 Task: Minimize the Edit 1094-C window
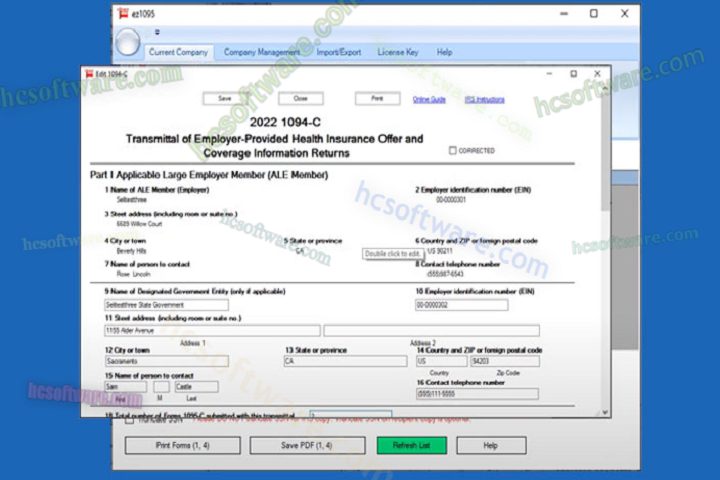click(549, 73)
